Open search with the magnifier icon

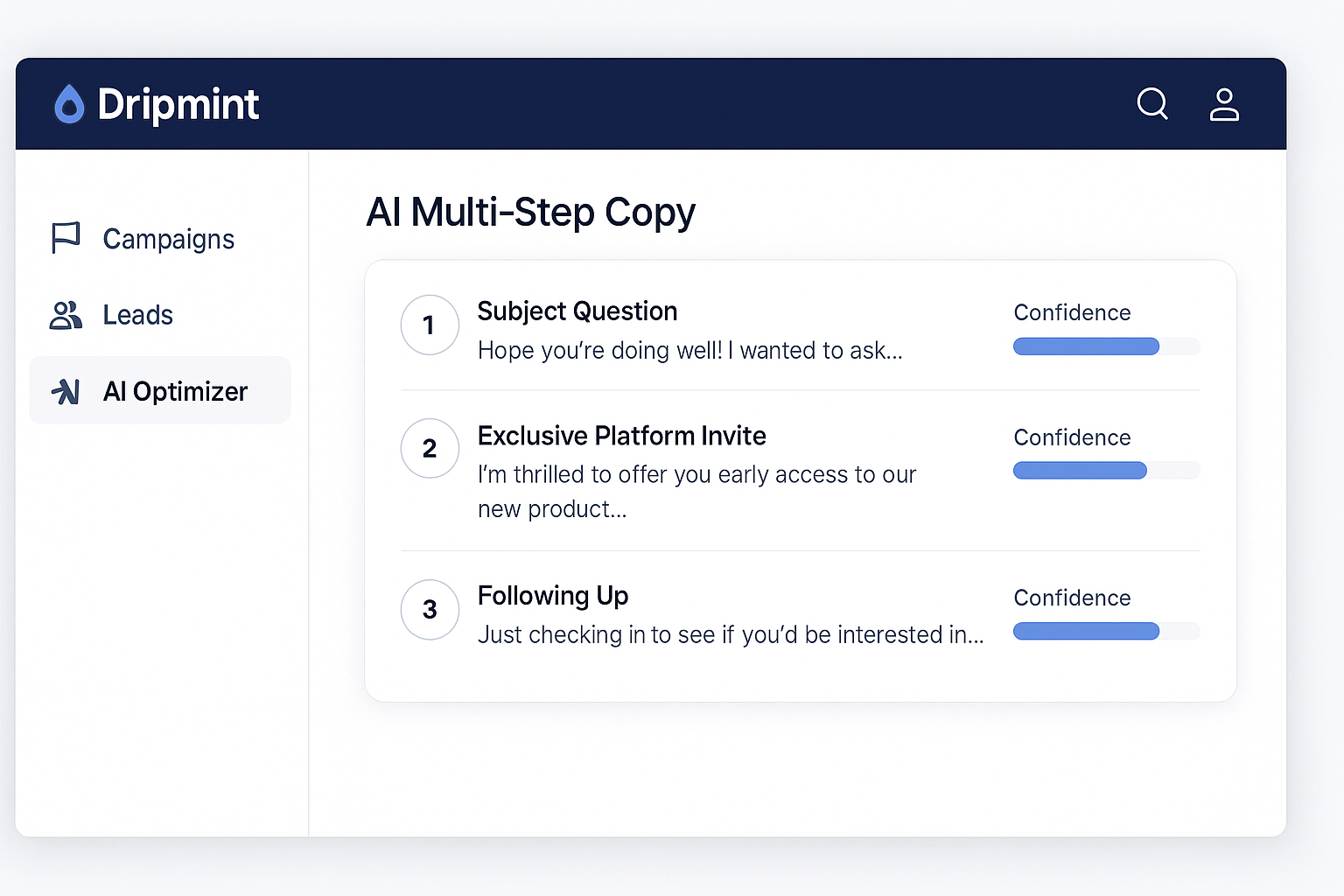(x=1152, y=104)
